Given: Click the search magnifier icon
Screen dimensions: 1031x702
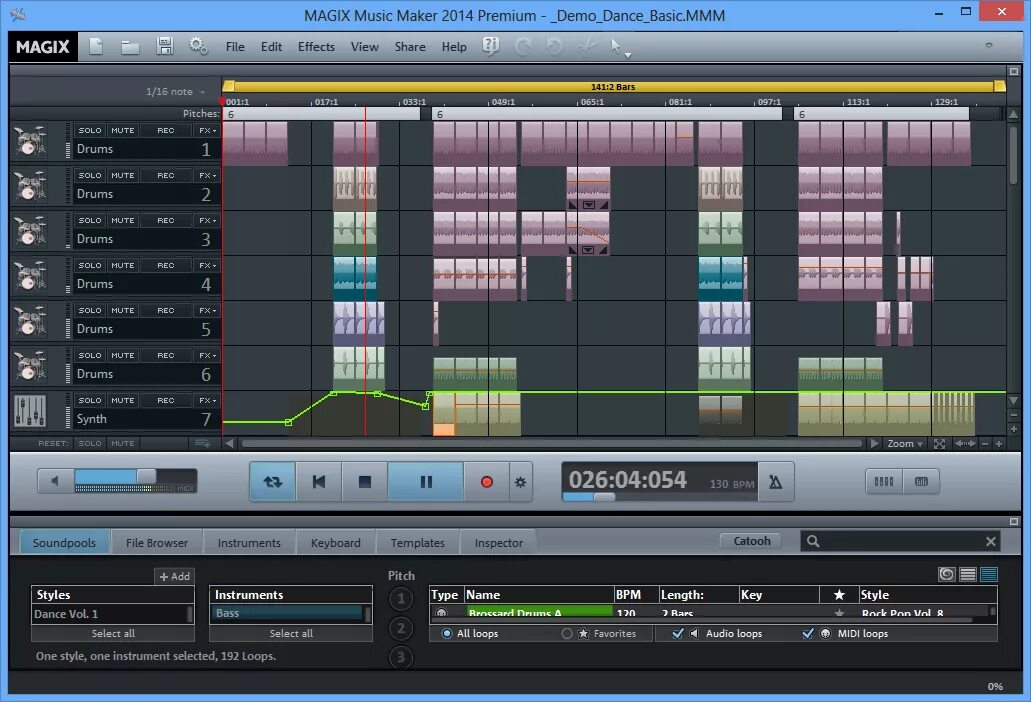Looking at the screenshot, I should click(813, 541).
